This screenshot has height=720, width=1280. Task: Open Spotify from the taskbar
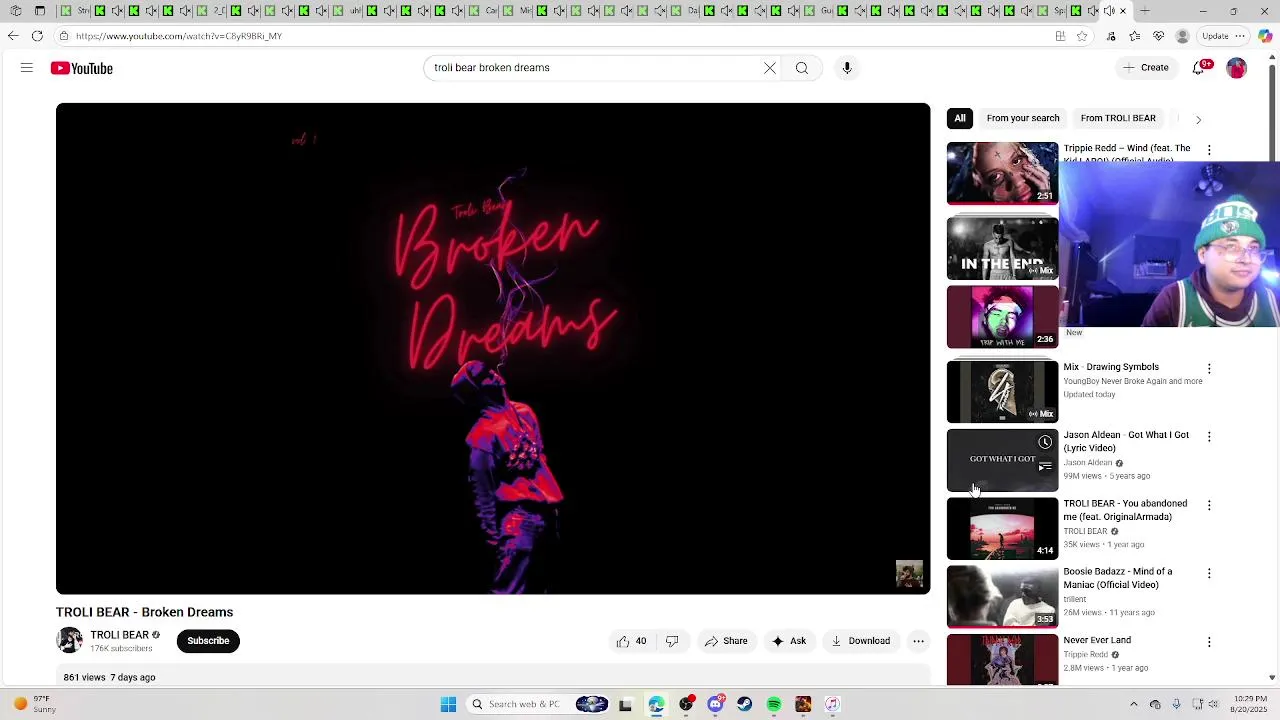(774, 704)
